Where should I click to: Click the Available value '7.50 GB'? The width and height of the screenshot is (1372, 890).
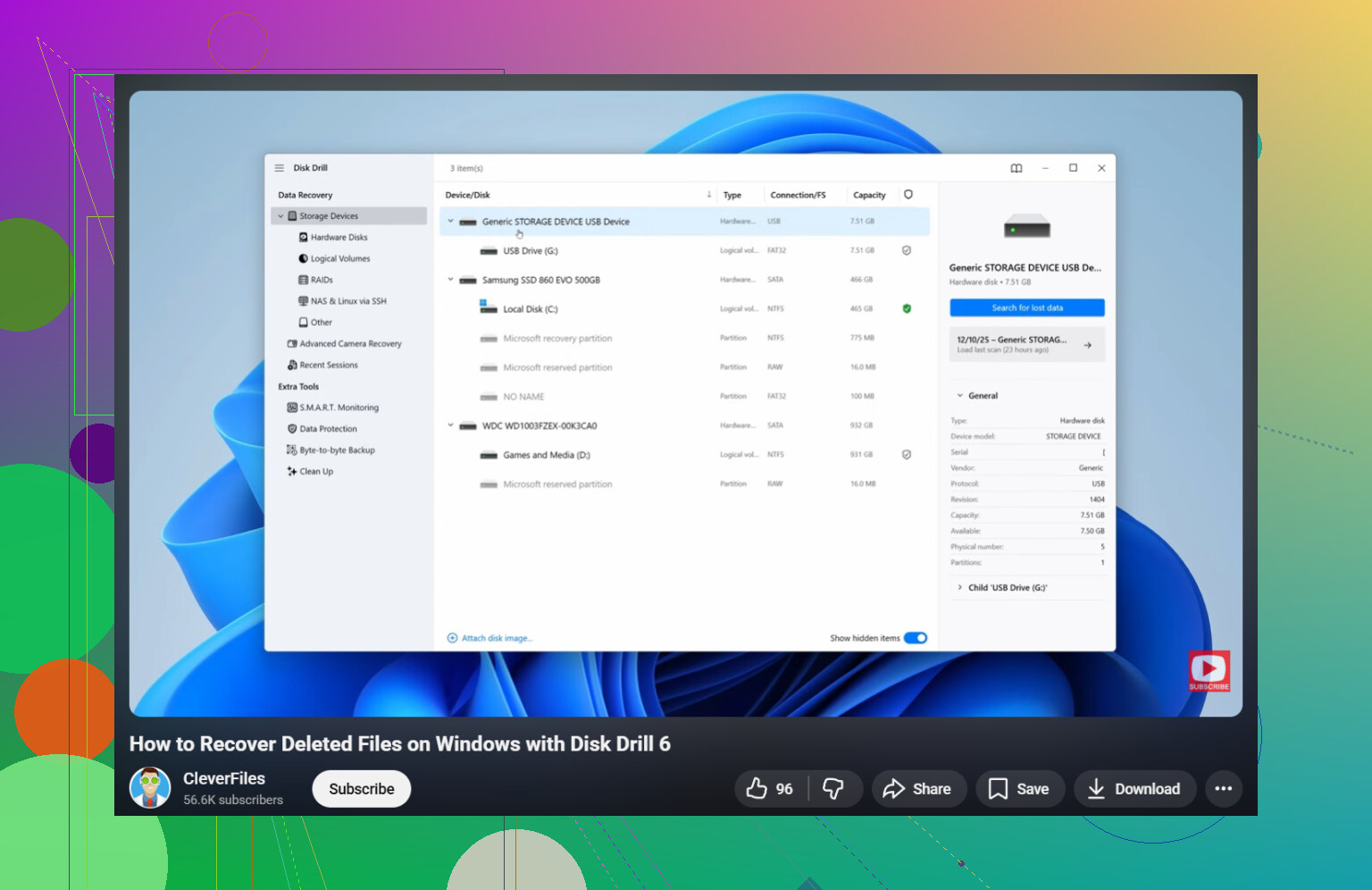coord(1092,531)
